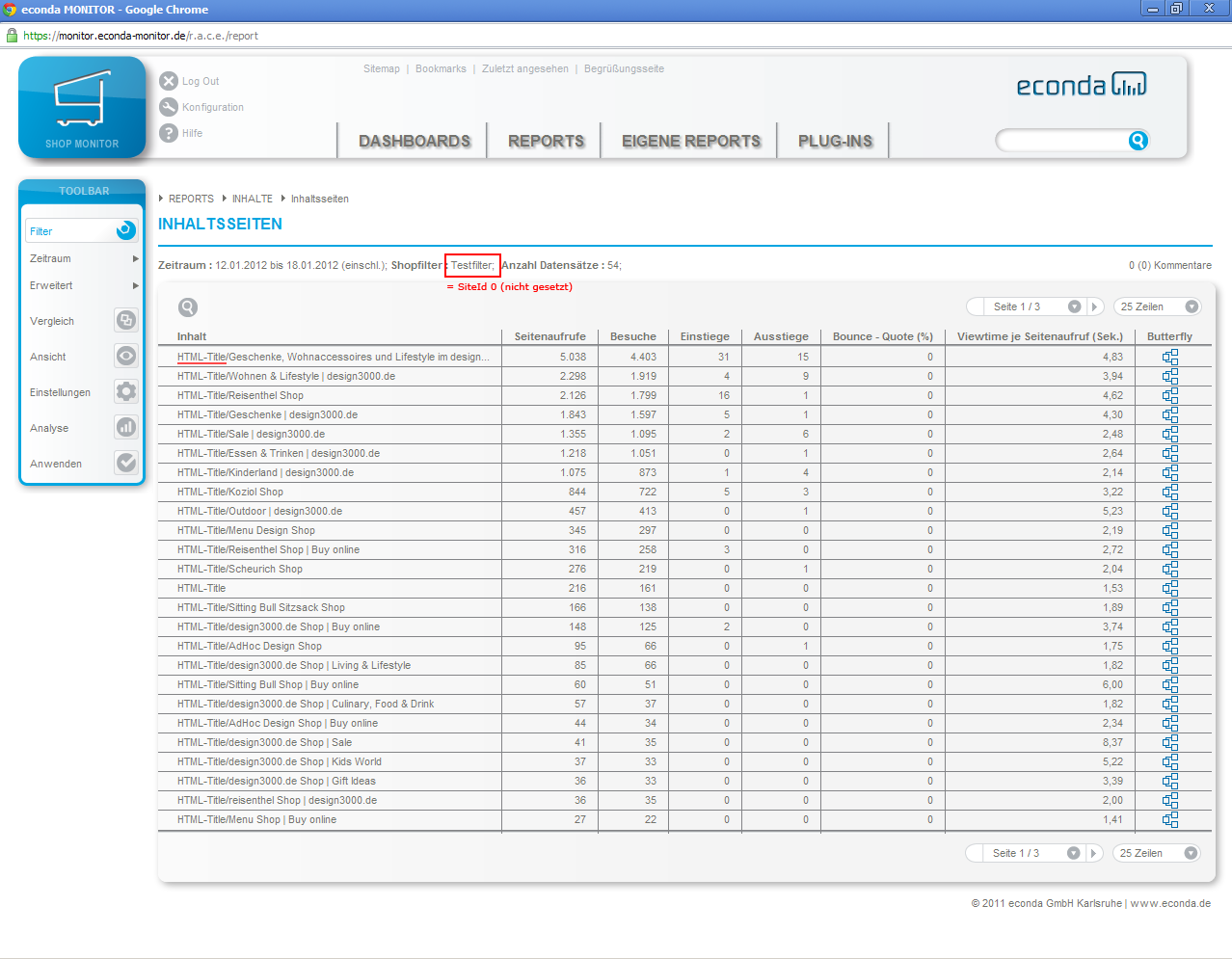Click the Ansicht eye icon
Screen dimensions: 1232x959
[x=126, y=356]
